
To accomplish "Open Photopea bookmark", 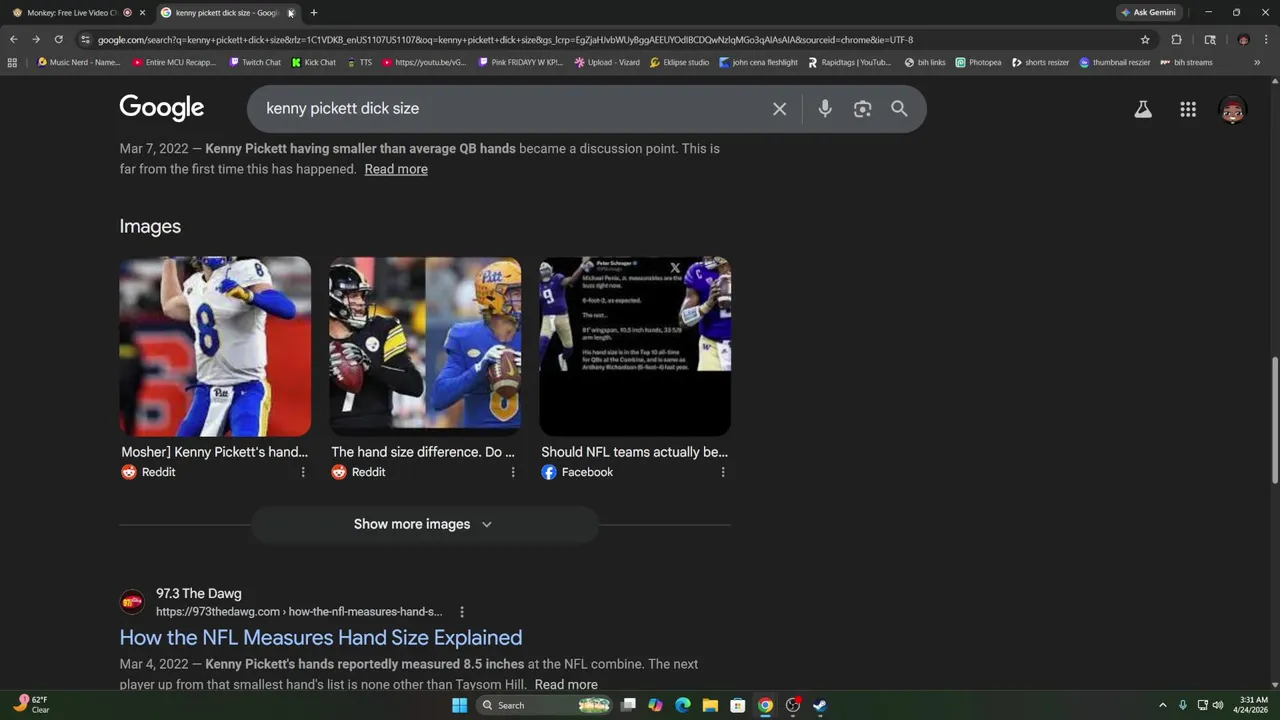I will (978, 62).
